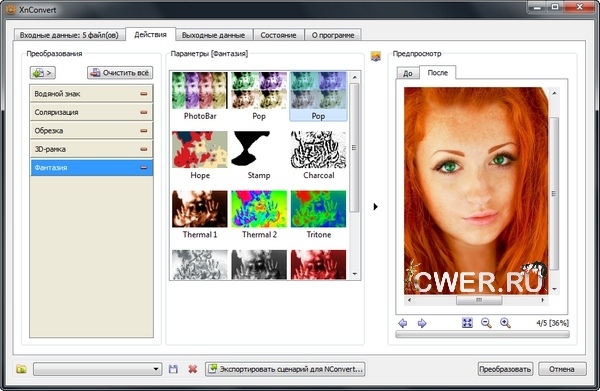Viewport: 600px width, 391px height.
Task: Select the Соляризация action row
Action: click(91, 112)
